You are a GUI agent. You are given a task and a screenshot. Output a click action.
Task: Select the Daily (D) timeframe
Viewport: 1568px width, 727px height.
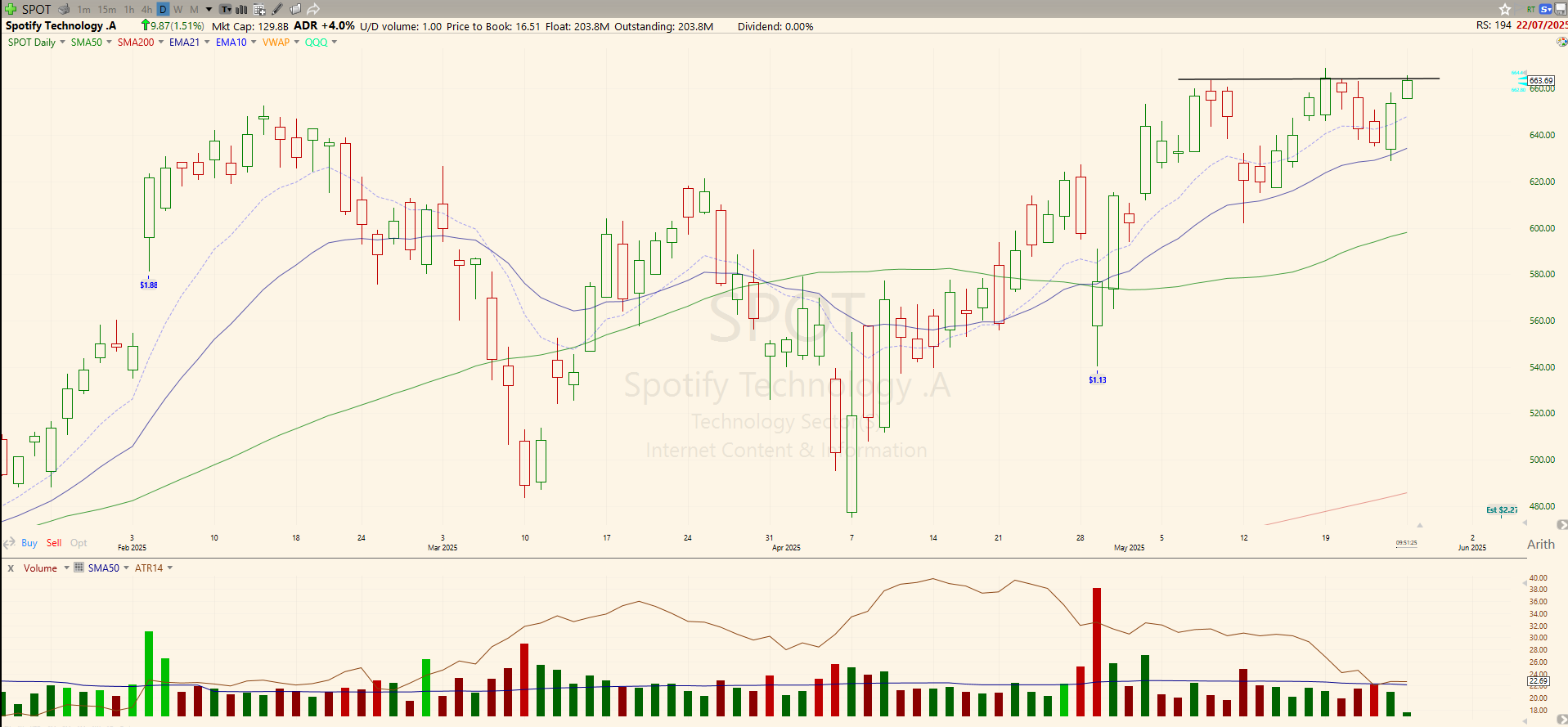click(163, 10)
